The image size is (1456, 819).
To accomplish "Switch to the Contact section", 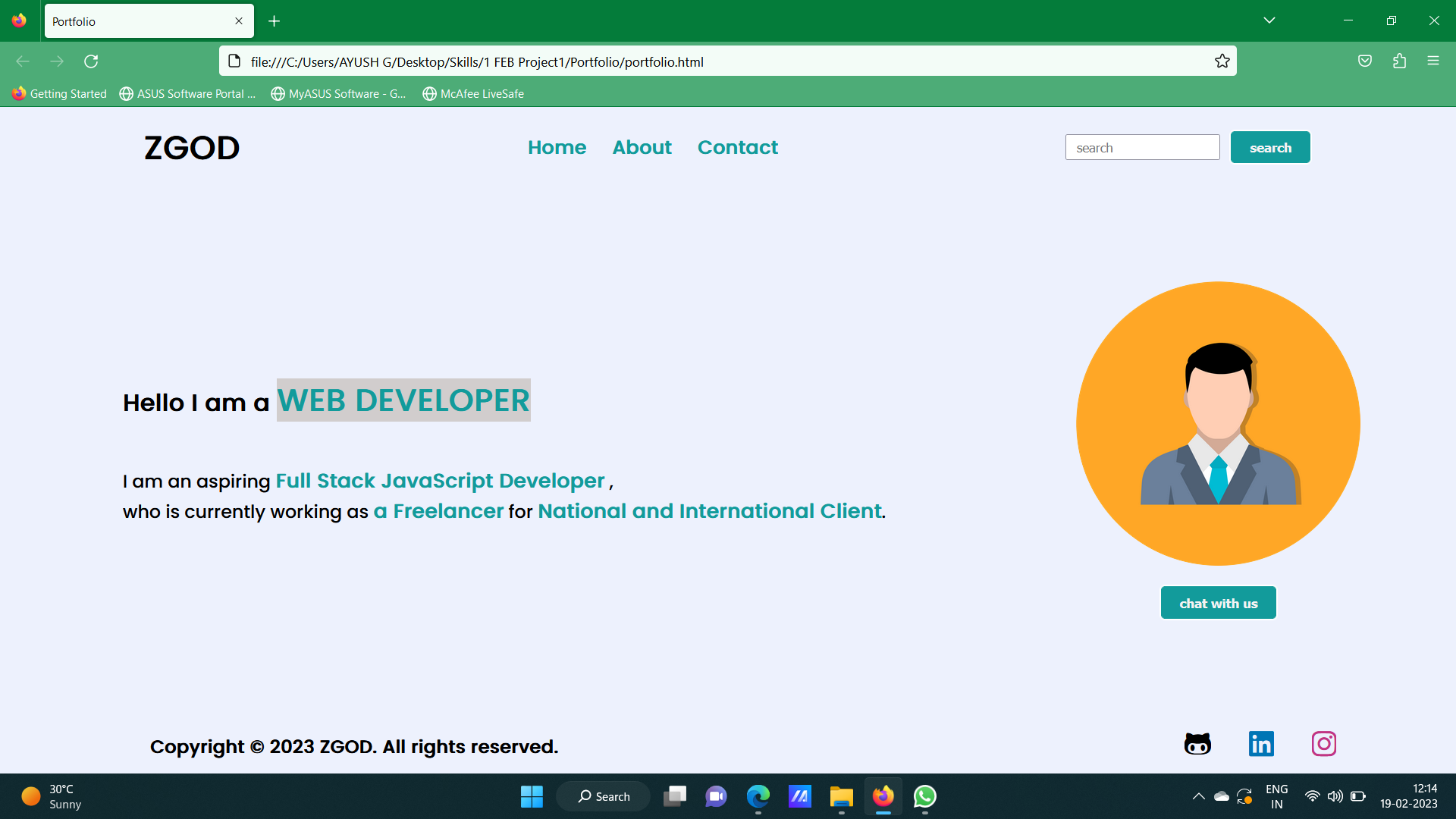I will pyautogui.click(x=737, y=147).
